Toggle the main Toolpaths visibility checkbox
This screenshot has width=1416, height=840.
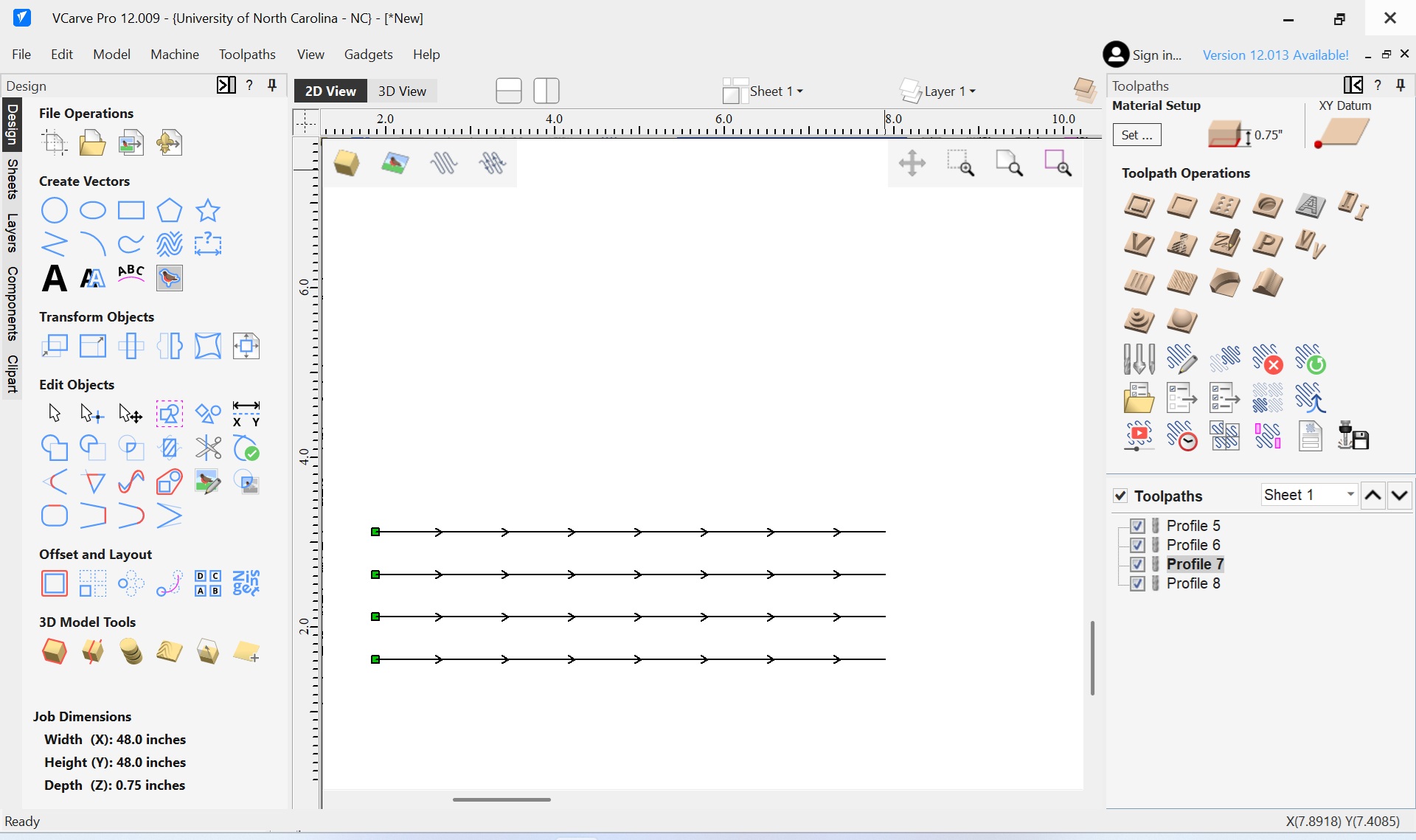coord(1120,496)
